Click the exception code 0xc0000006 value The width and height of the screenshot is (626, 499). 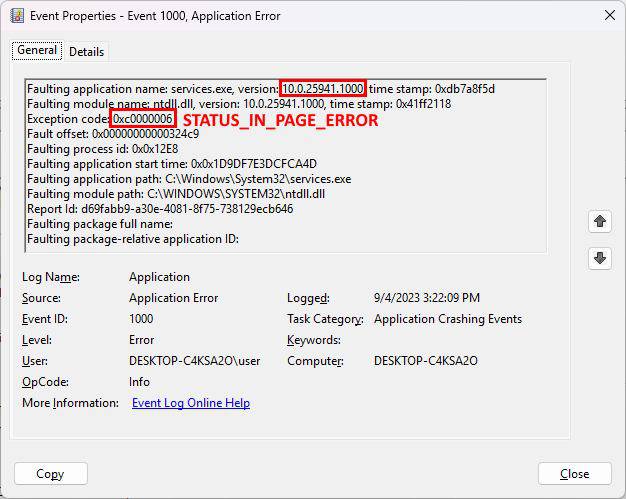pyautogui.click(x=144, y=119)
